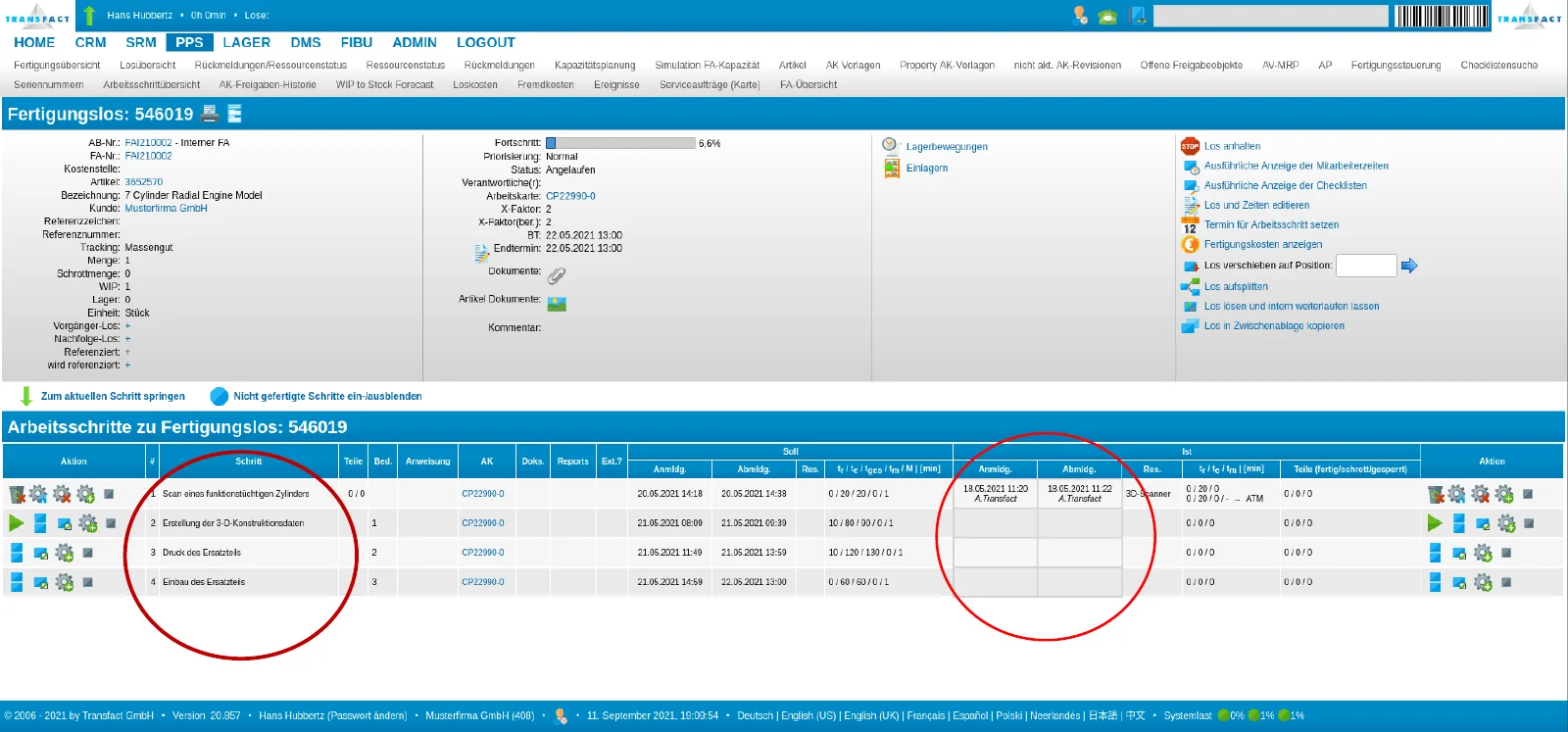Open the ADMIN main menu

pyautogui.click(x=415, y=42)
